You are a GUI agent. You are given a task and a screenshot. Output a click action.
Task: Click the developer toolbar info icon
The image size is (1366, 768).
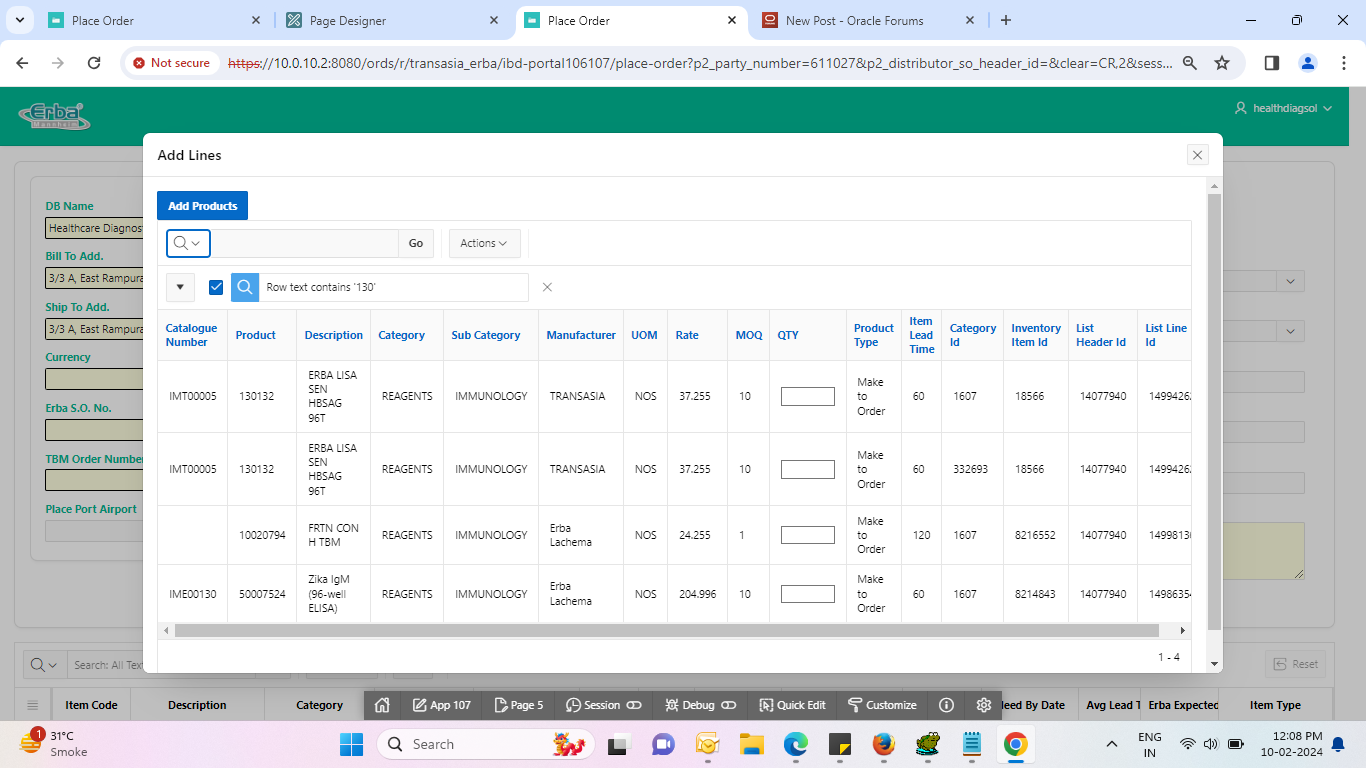click(946, 705)
